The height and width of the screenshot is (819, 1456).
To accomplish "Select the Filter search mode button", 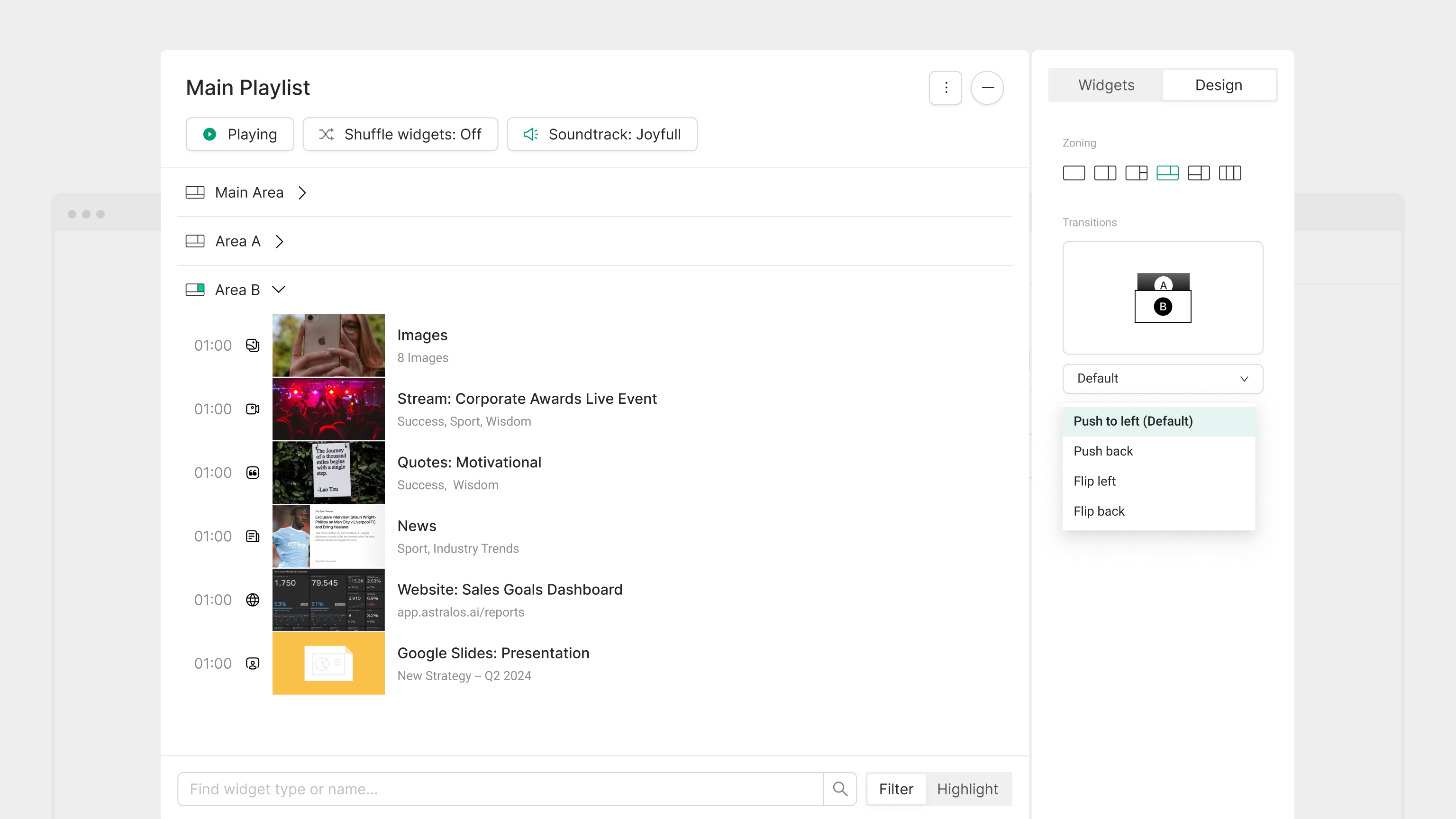I will click(896, 789).
